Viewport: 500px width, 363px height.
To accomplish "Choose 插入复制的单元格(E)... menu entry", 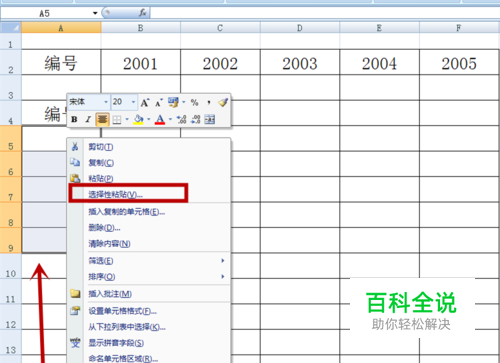I will click(x=149, y=212).
